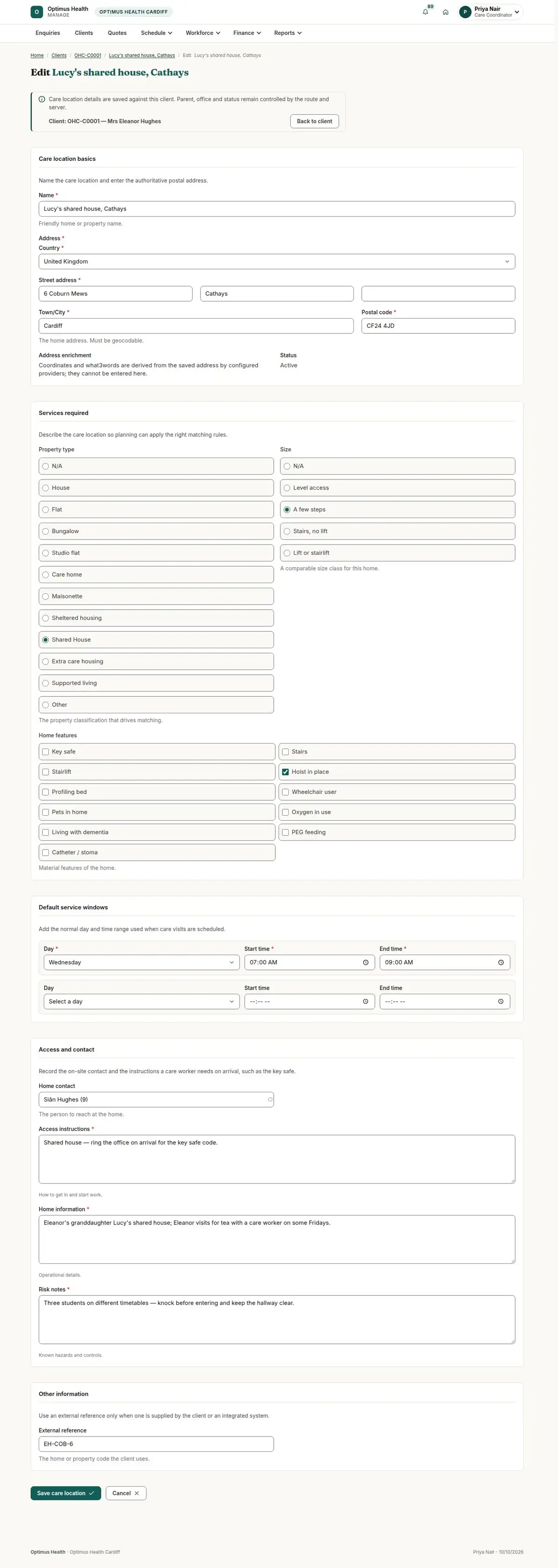
Task: Open the notifications bell icon
Action: 425,12
